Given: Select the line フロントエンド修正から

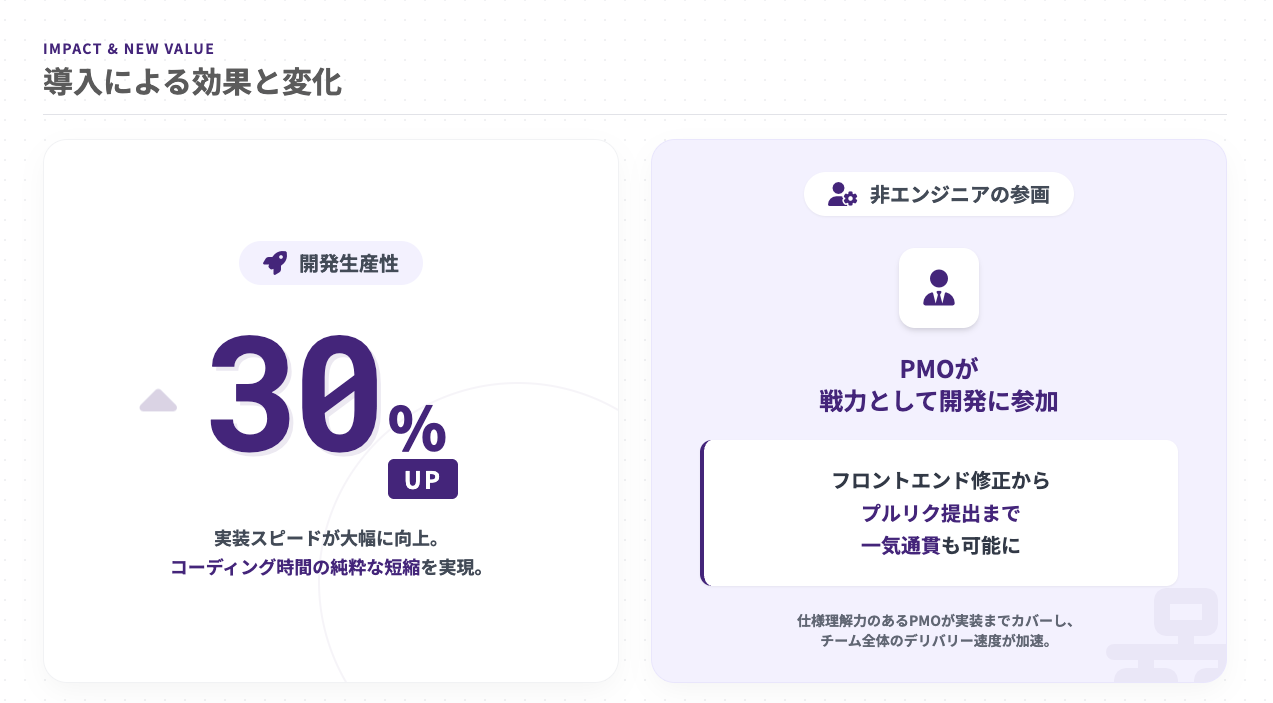Looking at the screenshot, I should pos(940,480).
